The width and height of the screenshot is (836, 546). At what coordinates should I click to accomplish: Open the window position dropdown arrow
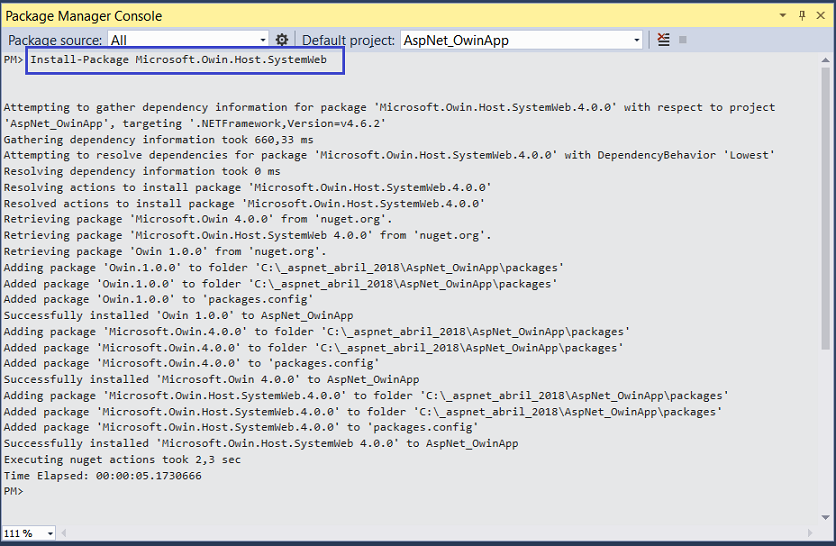point(783,15)
